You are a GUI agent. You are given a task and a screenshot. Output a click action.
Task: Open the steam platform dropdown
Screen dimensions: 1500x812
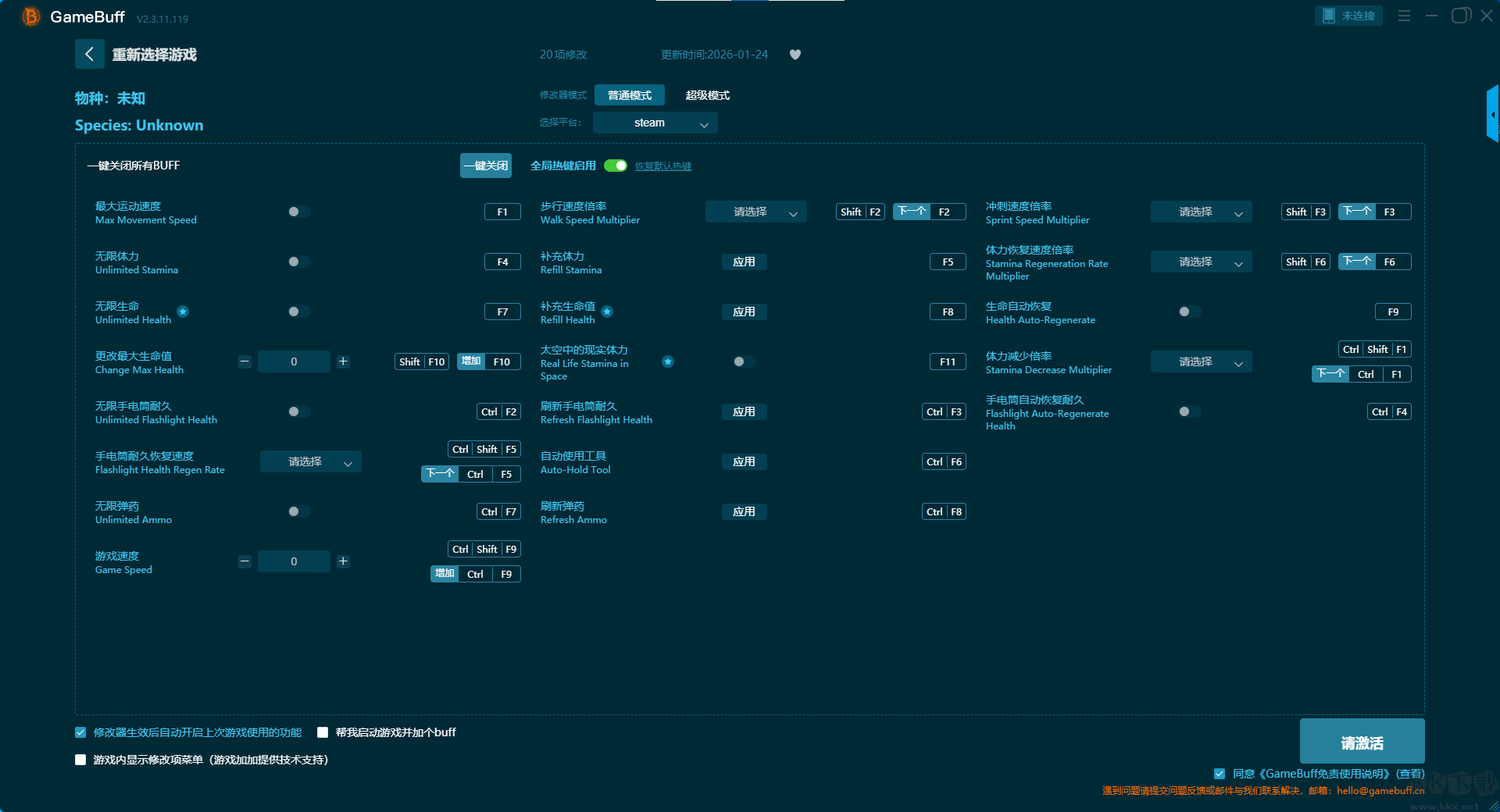point(655,123)
